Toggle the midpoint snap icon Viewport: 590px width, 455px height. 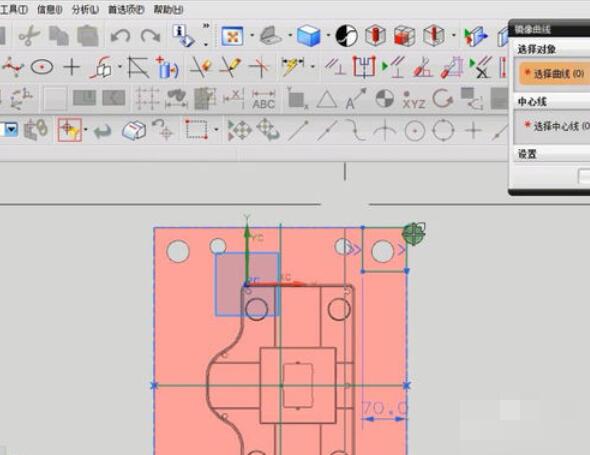click(327, 130)
